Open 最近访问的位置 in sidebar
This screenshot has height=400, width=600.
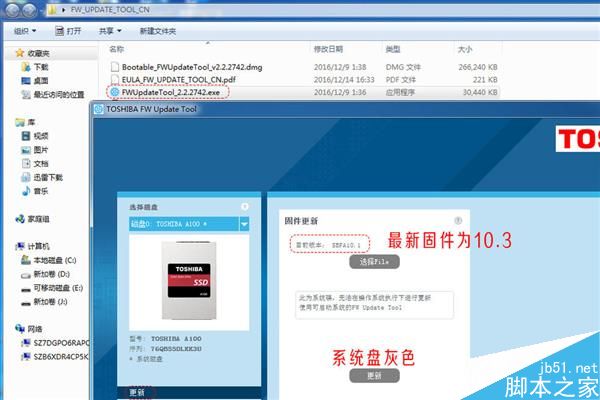click(x=53, y=94)
